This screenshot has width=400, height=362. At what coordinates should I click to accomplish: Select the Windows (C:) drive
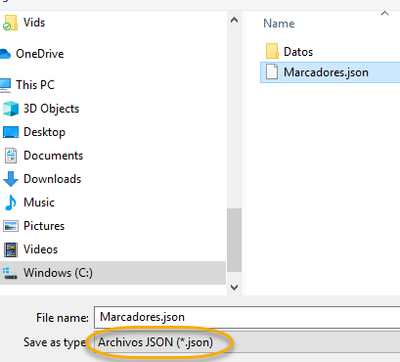[113, 273]
